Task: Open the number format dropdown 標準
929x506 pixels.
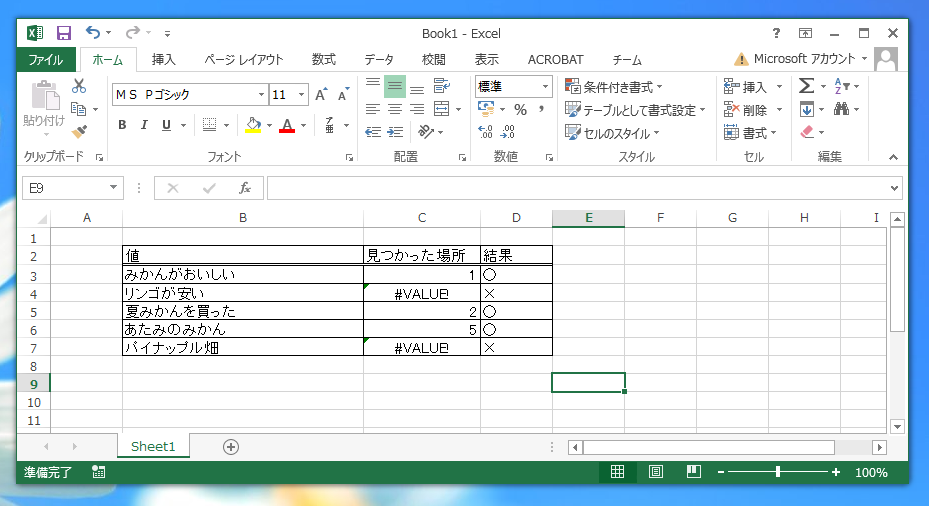Action: (545, 87)
